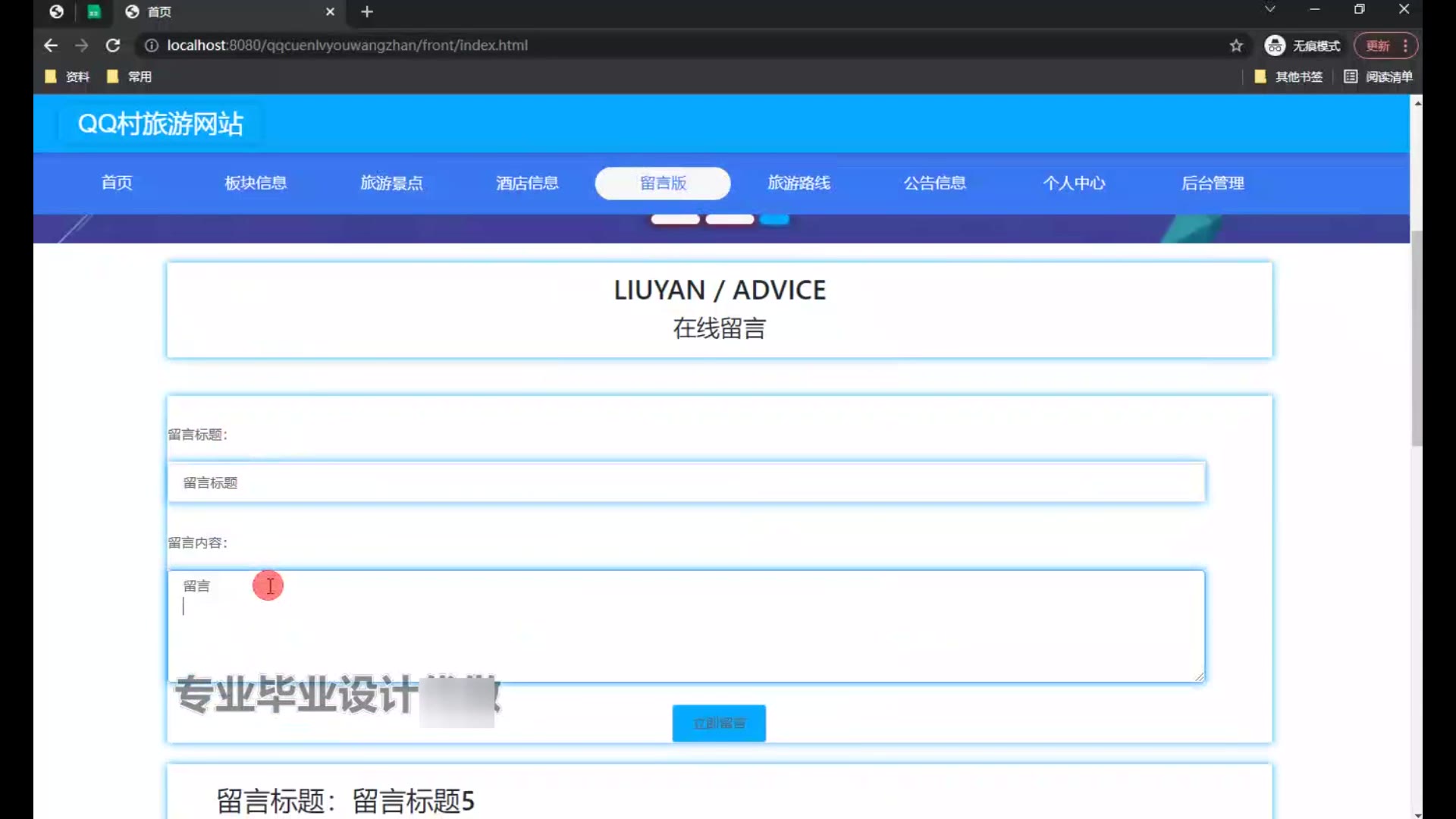Viewport: 1456px width, 819px height.
Task: Open a new tab with plus icon
Action: (x=367, y=12)
